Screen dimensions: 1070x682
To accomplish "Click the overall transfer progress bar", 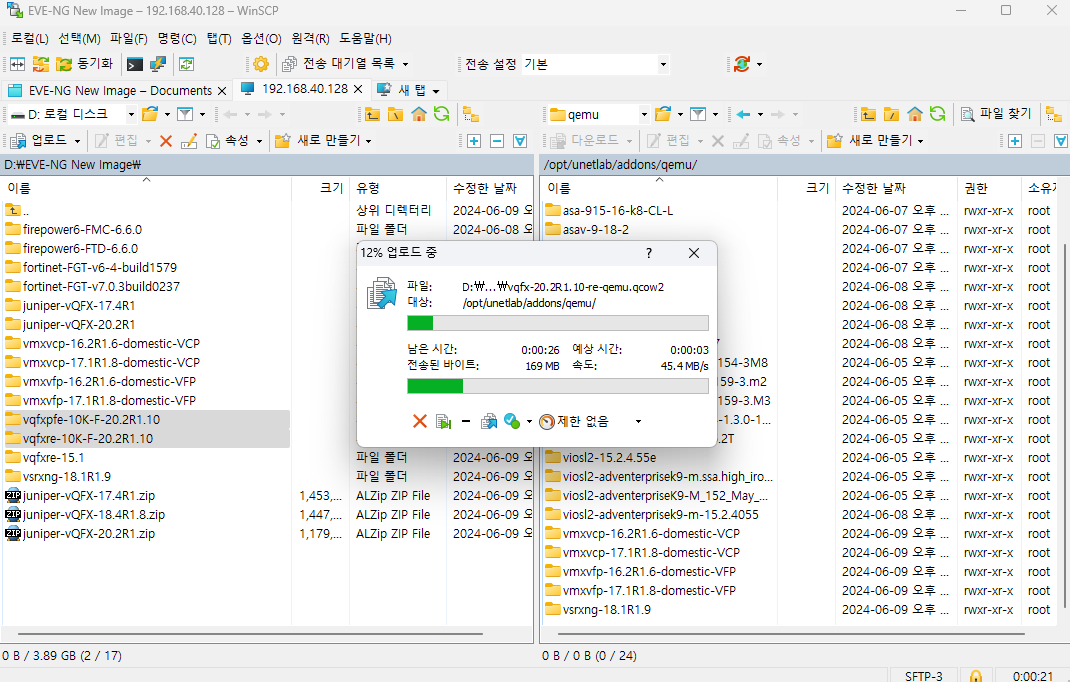I will (558, 386).
